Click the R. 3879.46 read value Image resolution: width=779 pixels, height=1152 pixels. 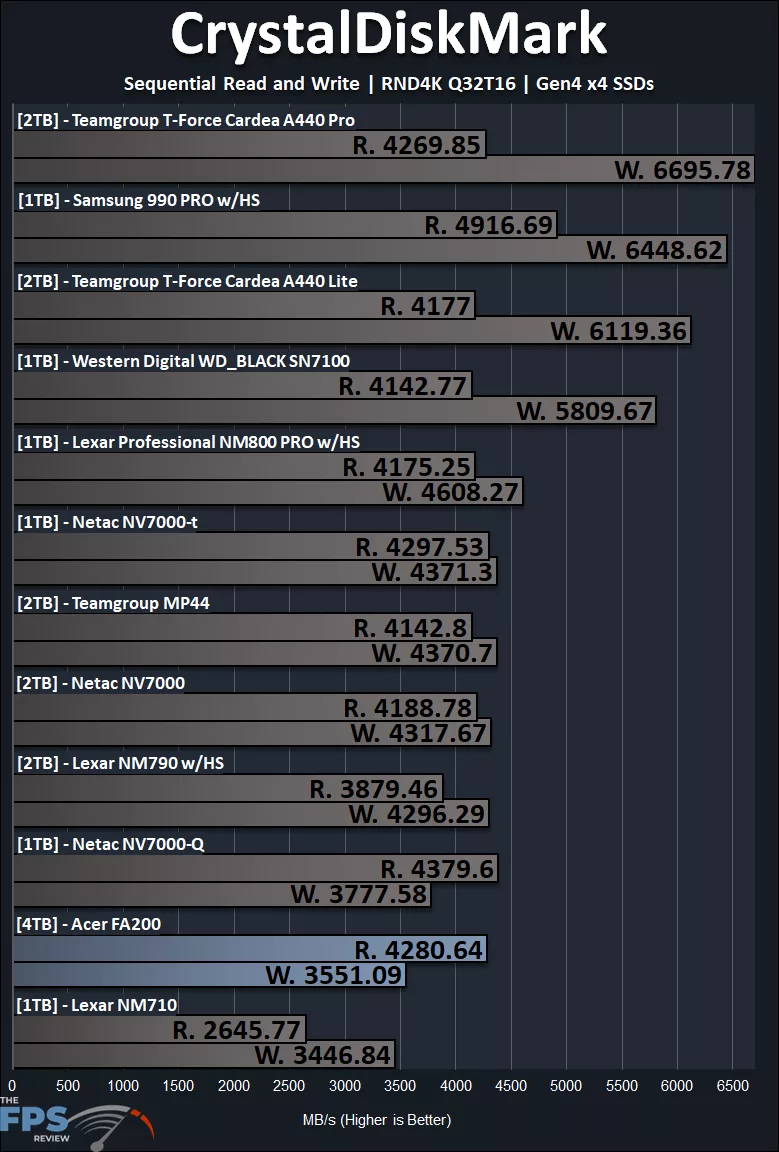pos(374,789)
